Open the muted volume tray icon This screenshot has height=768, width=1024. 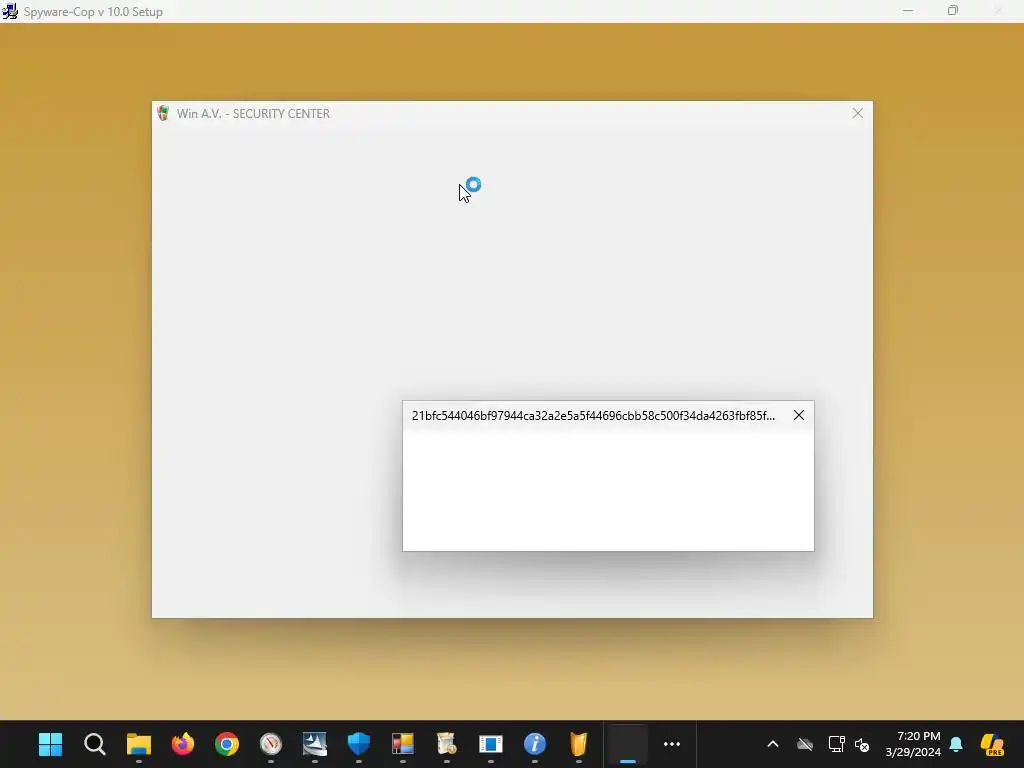pyautogui.click(x=862, y=744)
